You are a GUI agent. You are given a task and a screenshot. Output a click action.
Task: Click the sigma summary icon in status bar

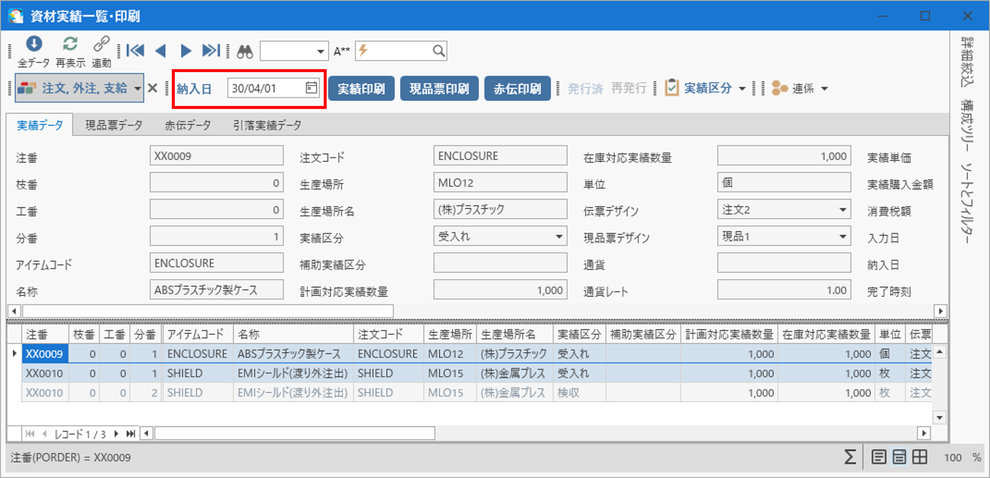(850, 457)
